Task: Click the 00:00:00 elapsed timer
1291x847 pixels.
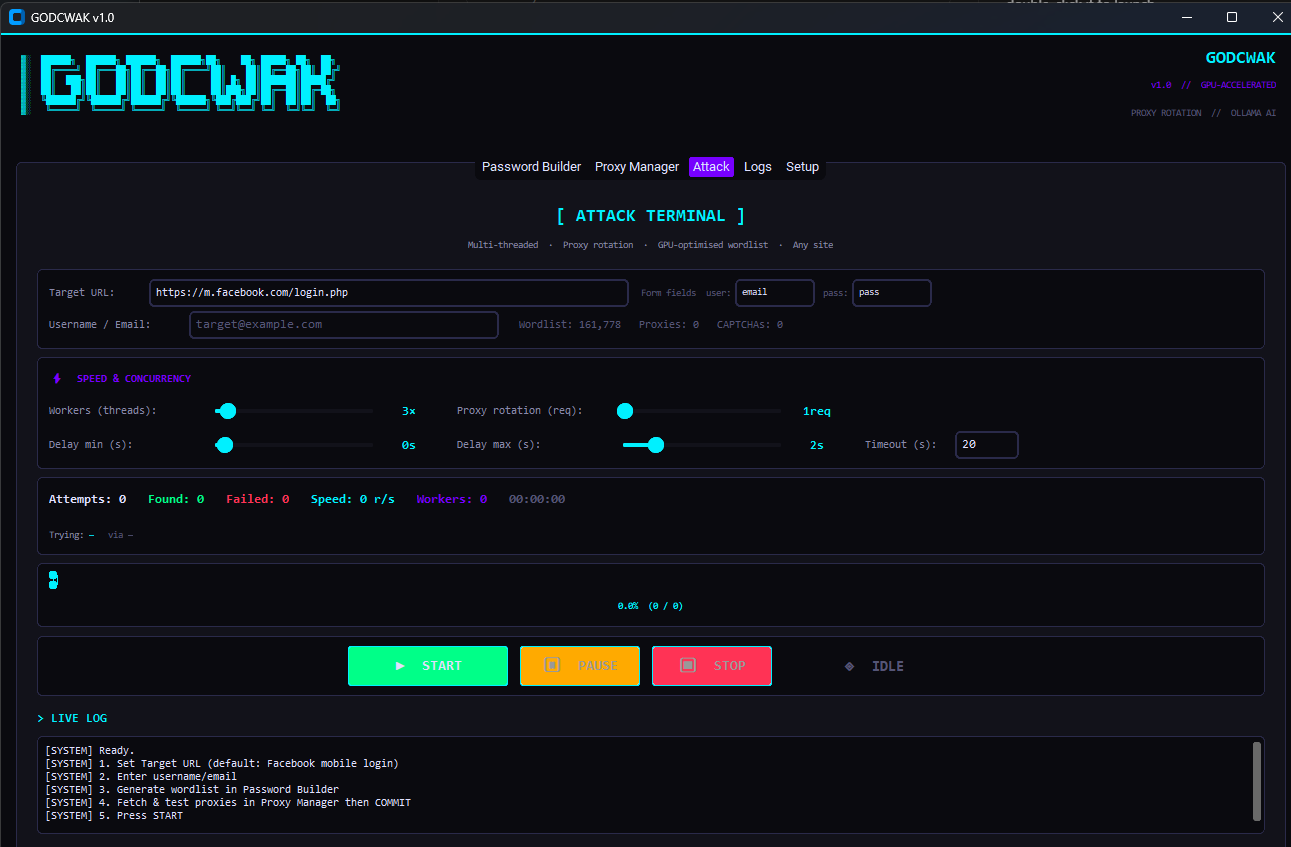Action: click(x=537, y=499)
